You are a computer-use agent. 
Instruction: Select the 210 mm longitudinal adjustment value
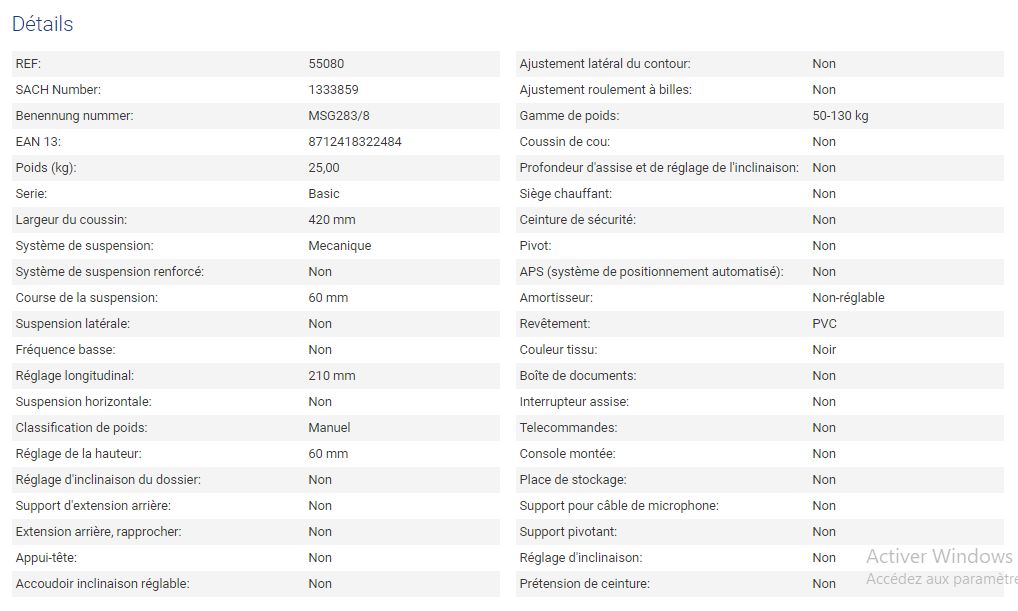[331, 376]
